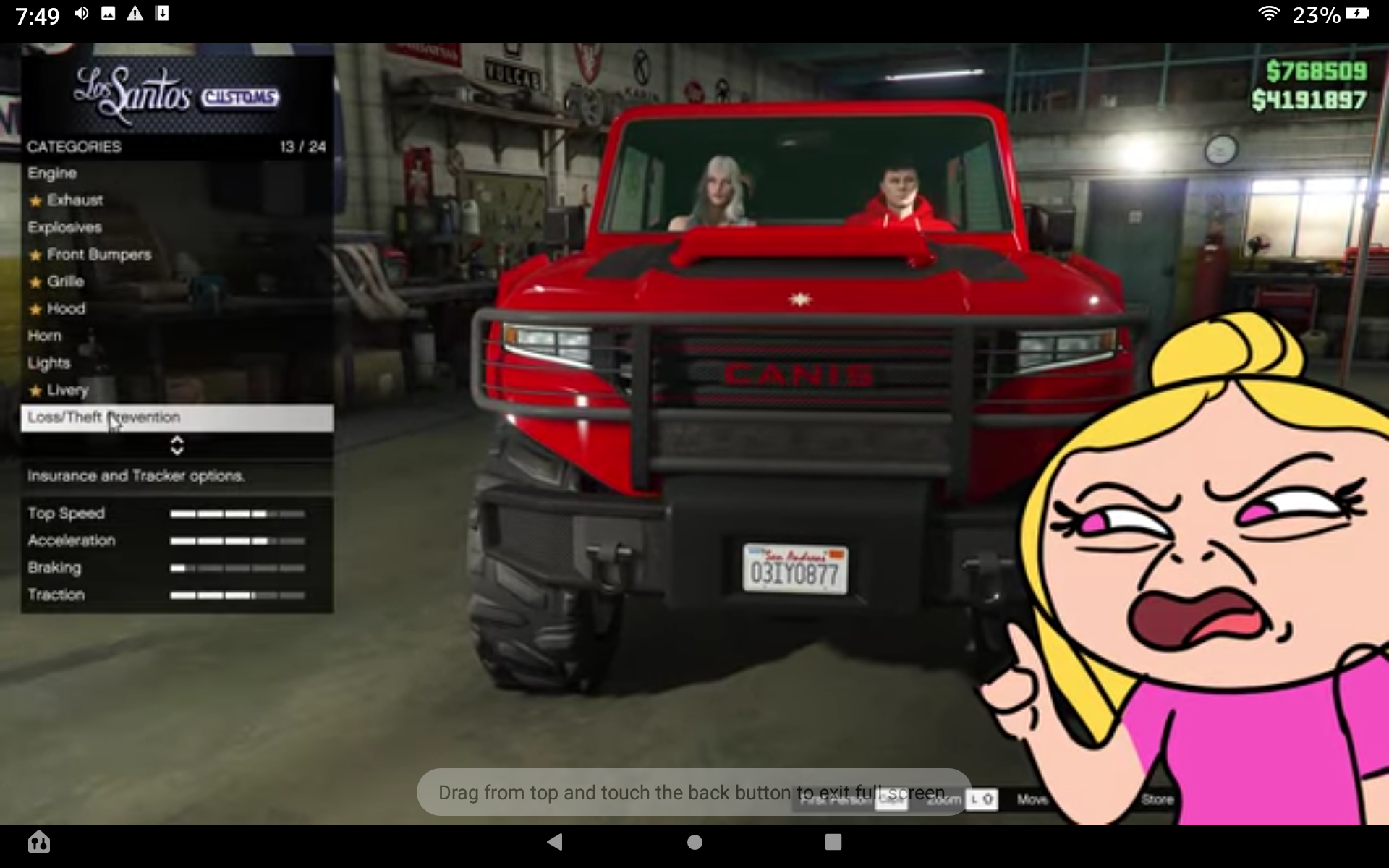This screenshot has height=868, width=1389.
Task: Tap the download notification icon
Action: click(x=162, y=14)
